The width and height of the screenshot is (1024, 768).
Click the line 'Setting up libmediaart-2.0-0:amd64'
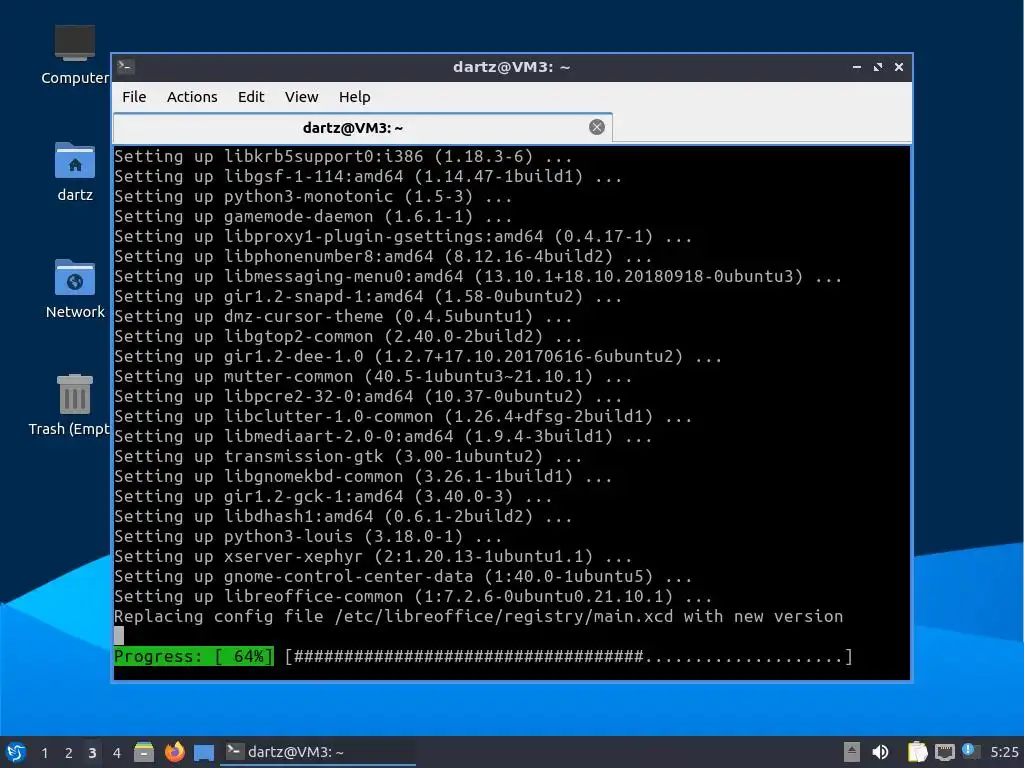pos(383,436)
